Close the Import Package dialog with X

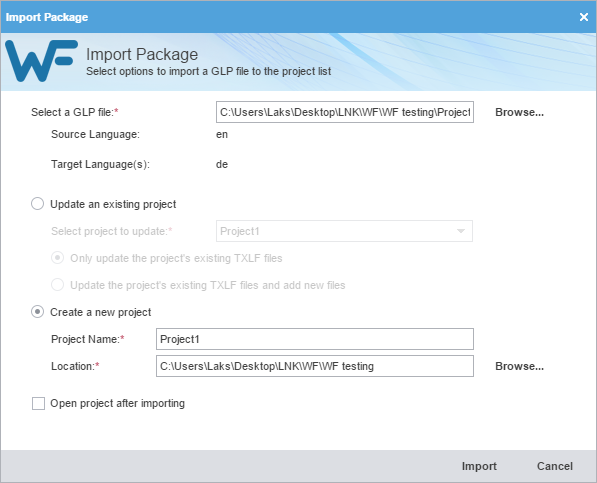pyautogui.click(x=583, y=17)
